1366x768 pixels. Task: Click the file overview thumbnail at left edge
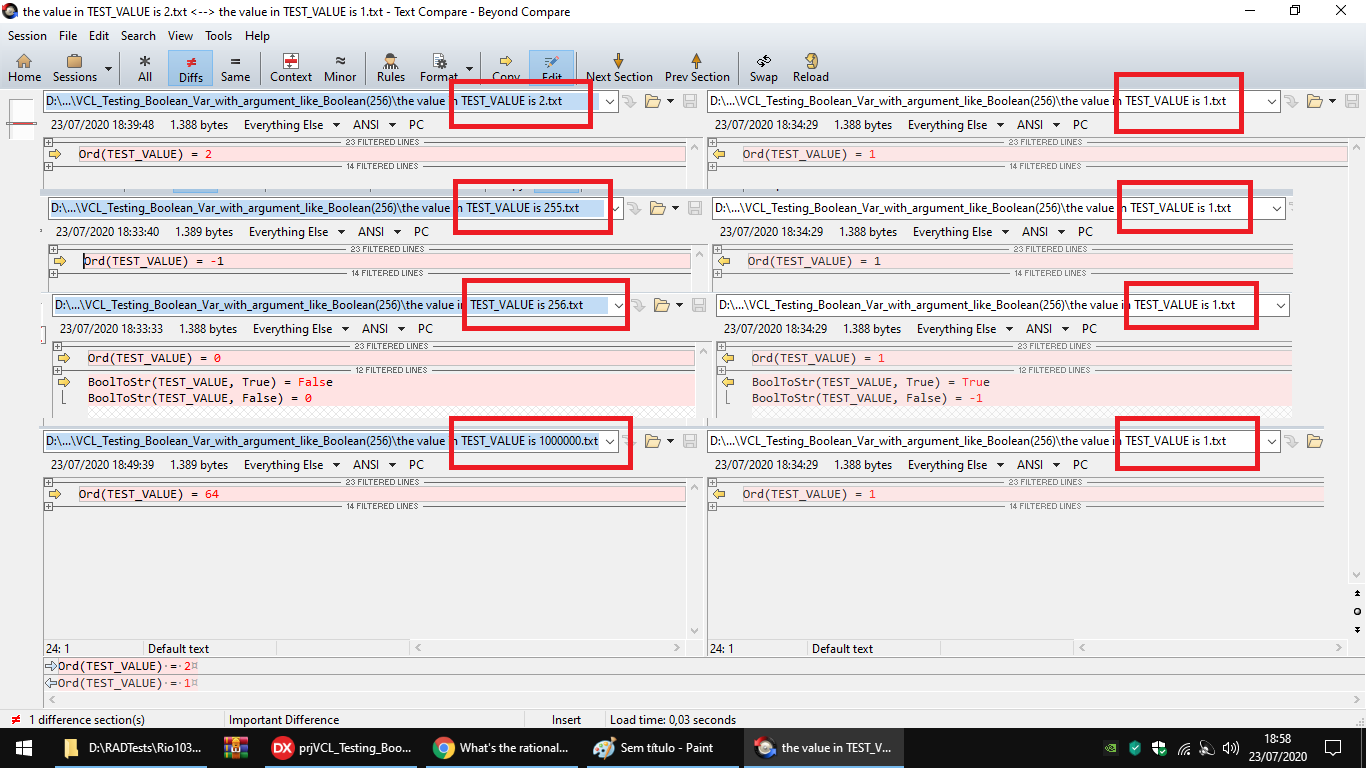[x=21, y=121]
